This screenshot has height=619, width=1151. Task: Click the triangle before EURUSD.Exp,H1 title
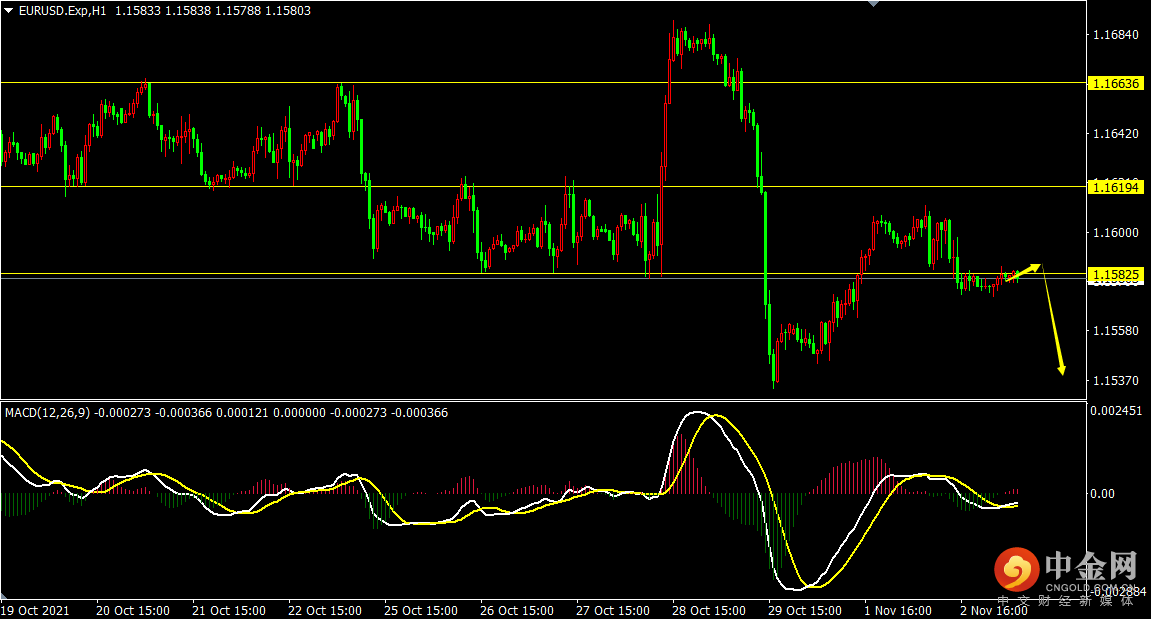click(x=9, y=11)
